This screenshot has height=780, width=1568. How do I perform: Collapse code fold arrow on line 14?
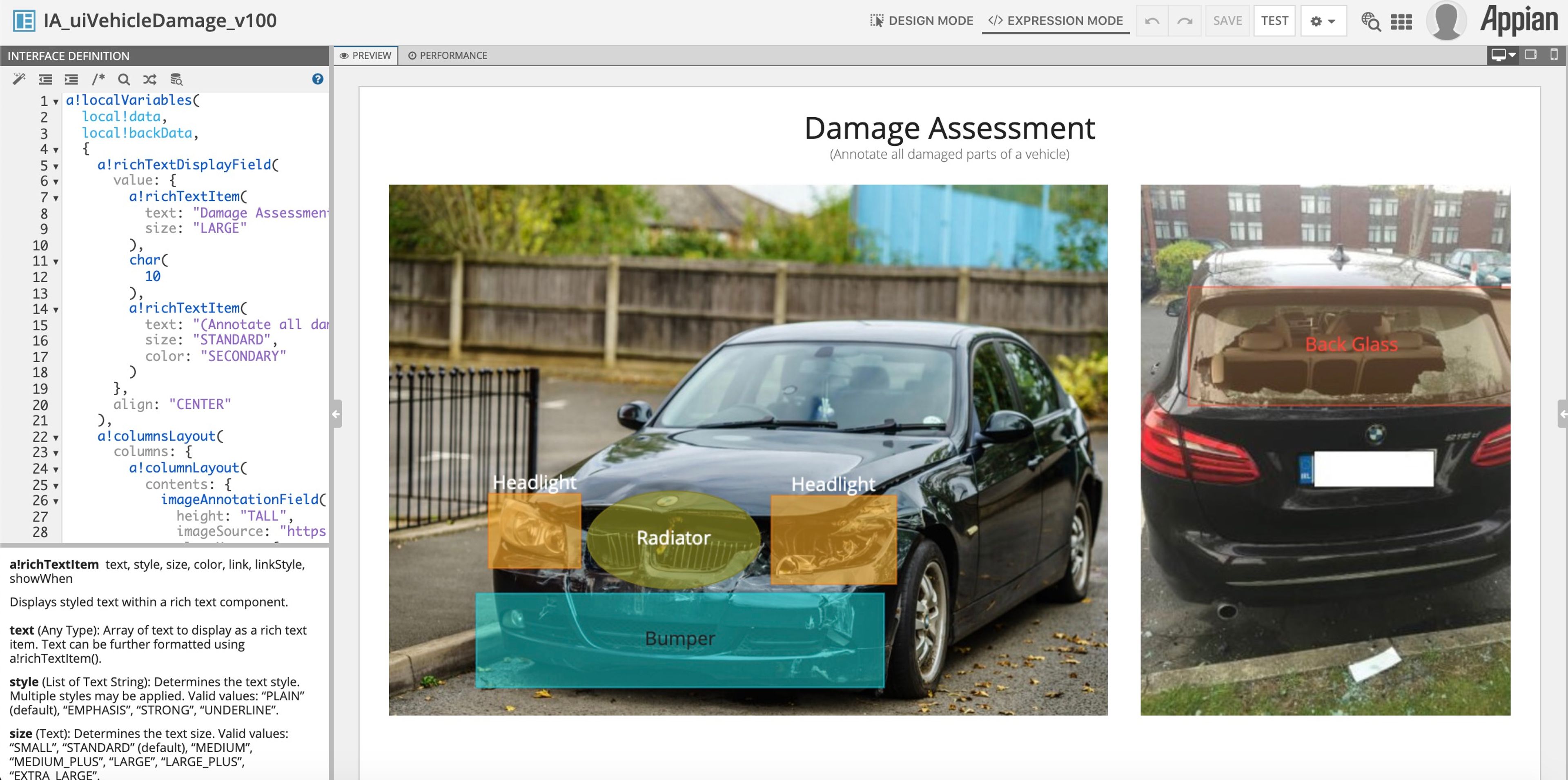coord(56,310)
